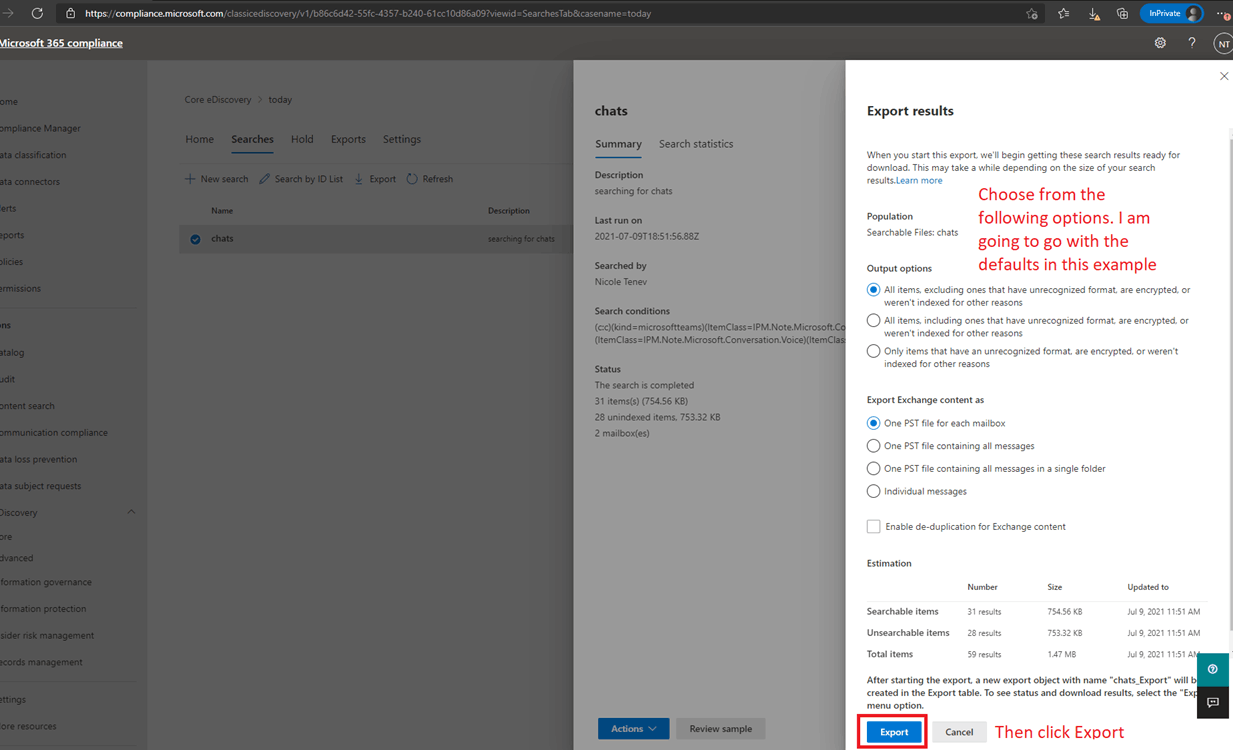
Task: Open the Learn more link
Action: pos(919,181)
